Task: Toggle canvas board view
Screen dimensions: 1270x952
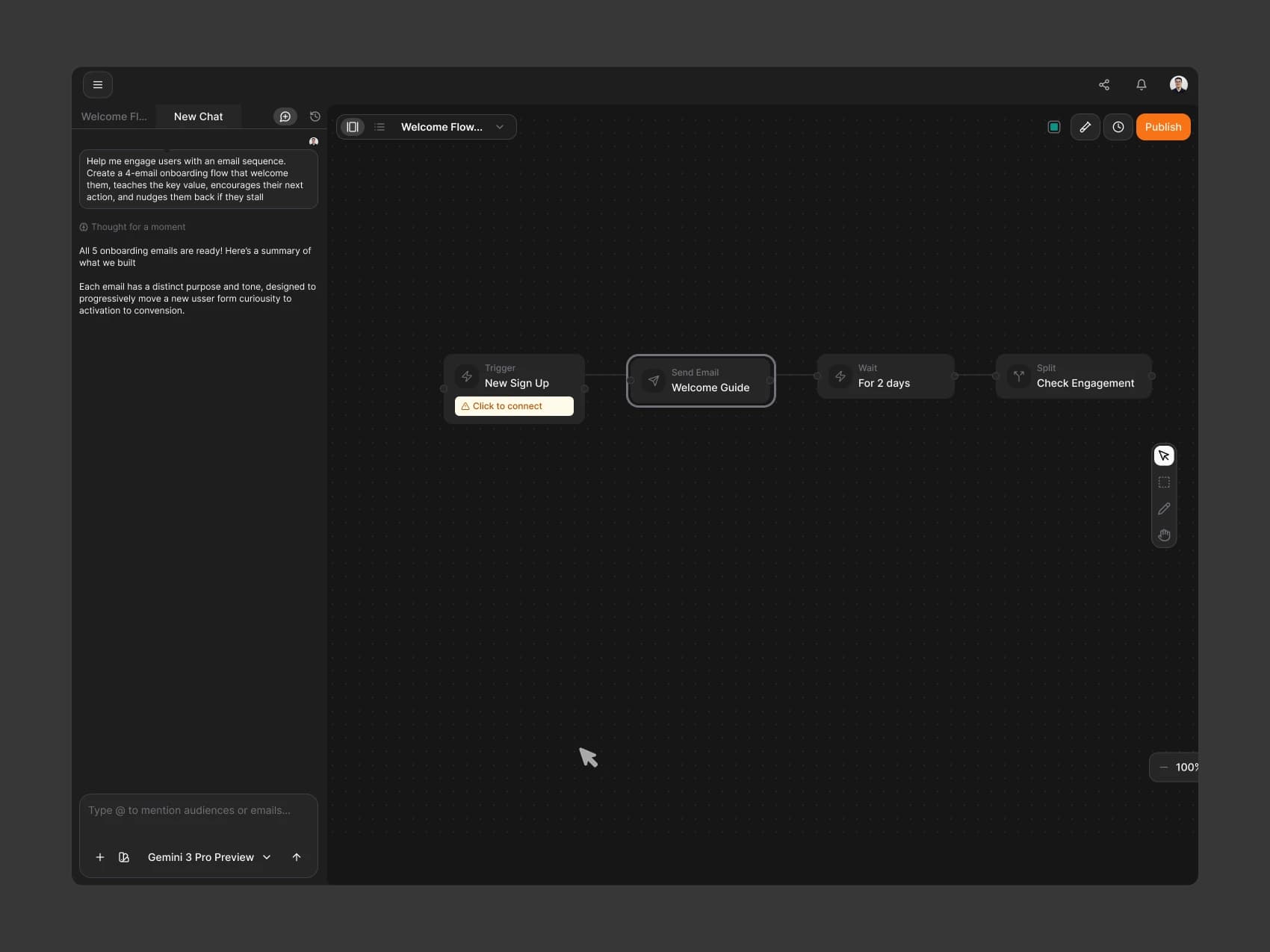Action: pyautogui.click(x=353, y=127)
